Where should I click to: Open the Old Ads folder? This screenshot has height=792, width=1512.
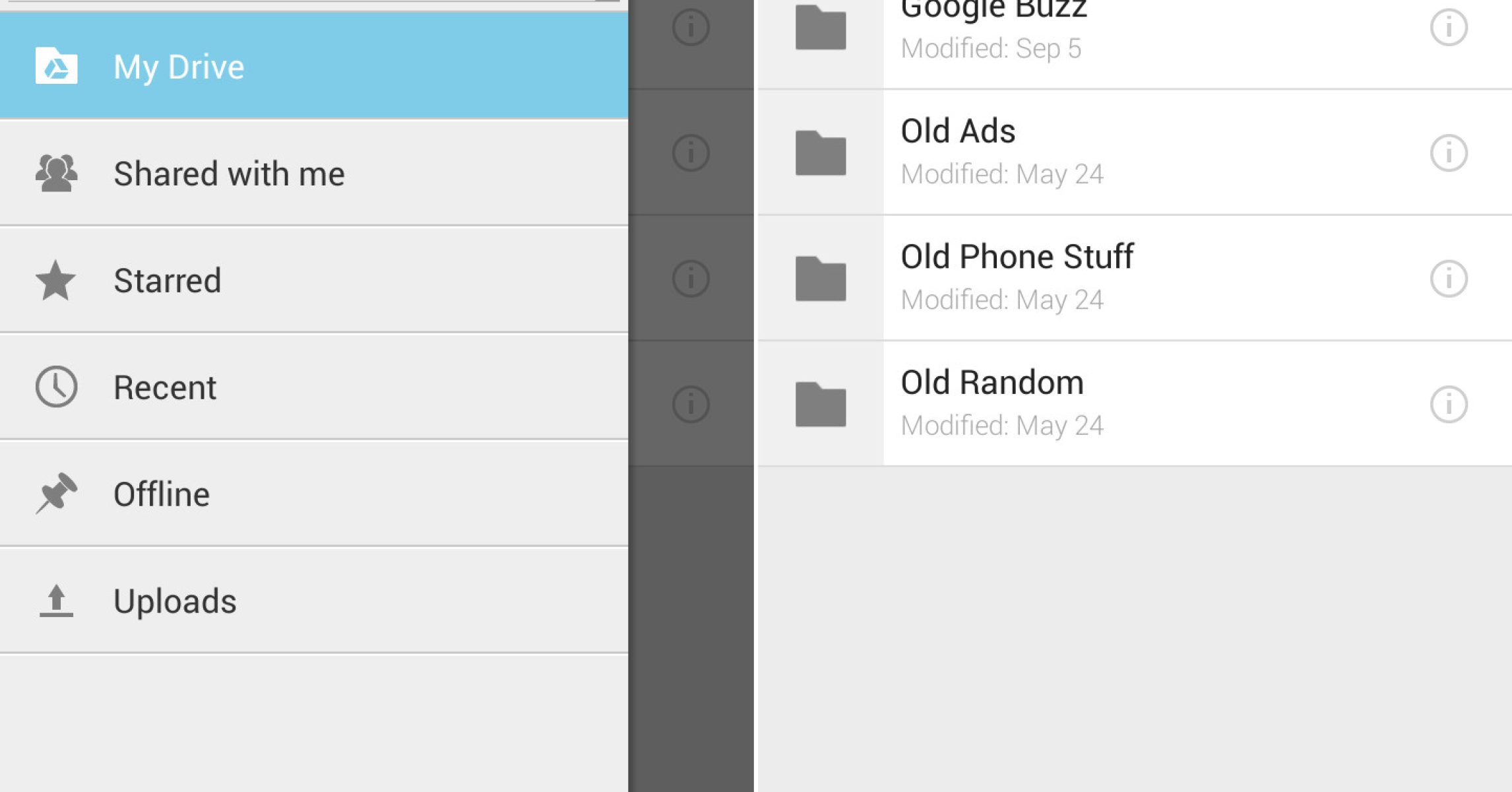[x=958, y=131]
